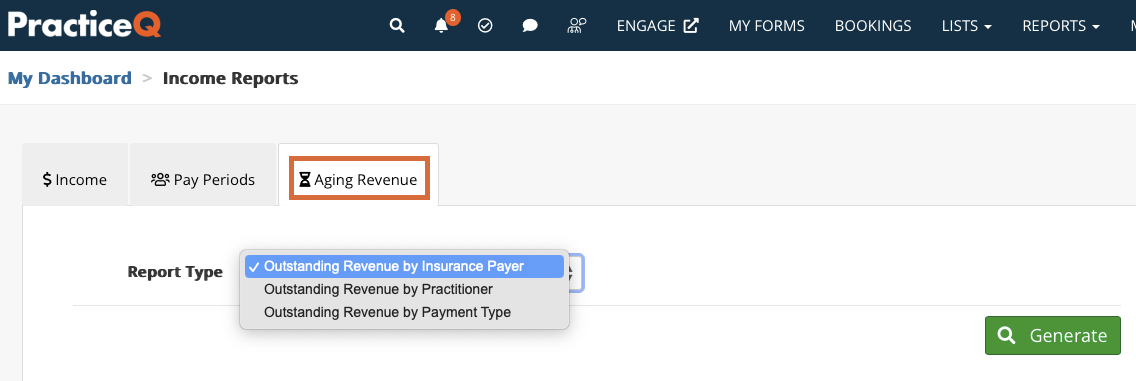
Task: Click the people group icon in navbar
Action: tap(577, 26)
